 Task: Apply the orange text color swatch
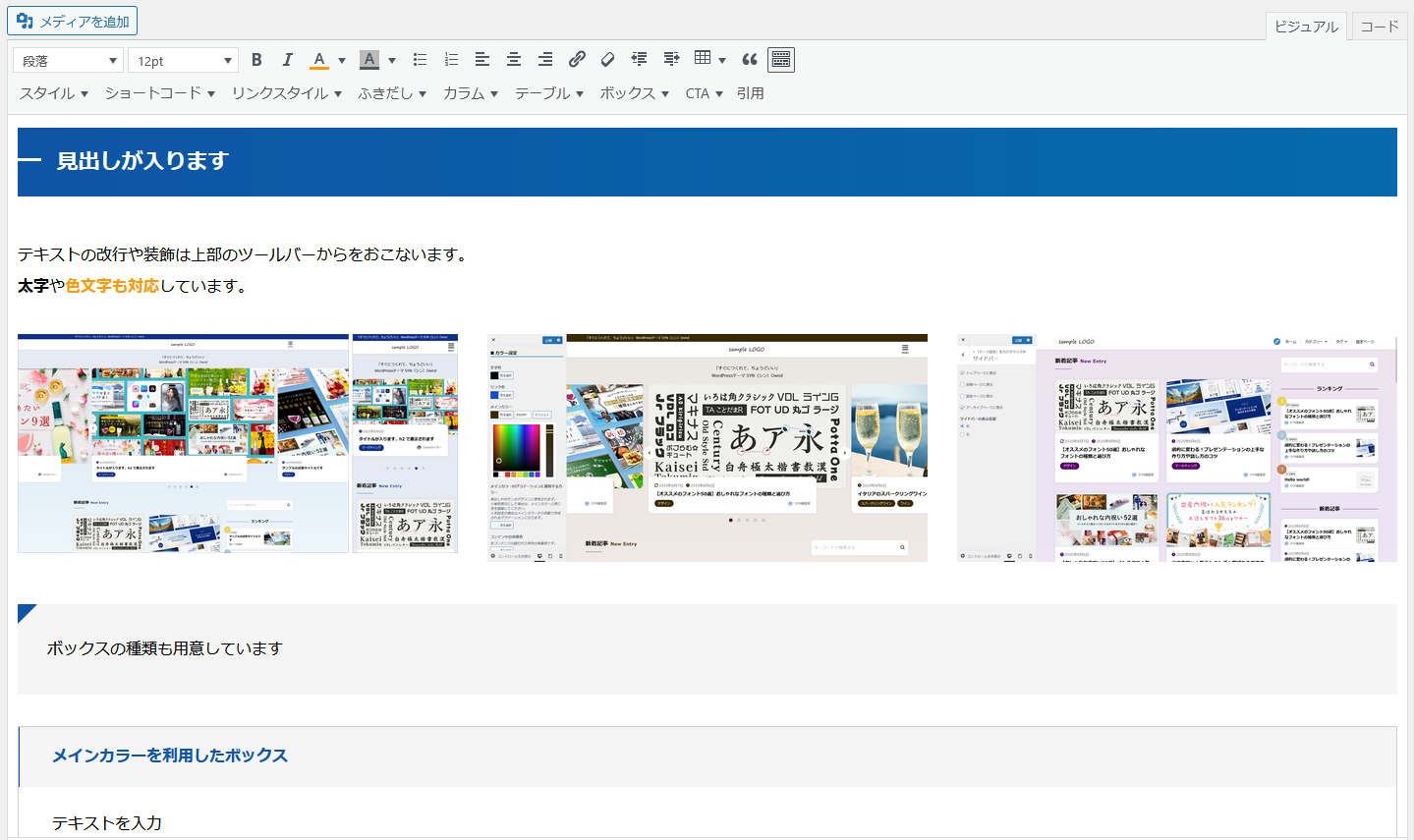(319, 60)
